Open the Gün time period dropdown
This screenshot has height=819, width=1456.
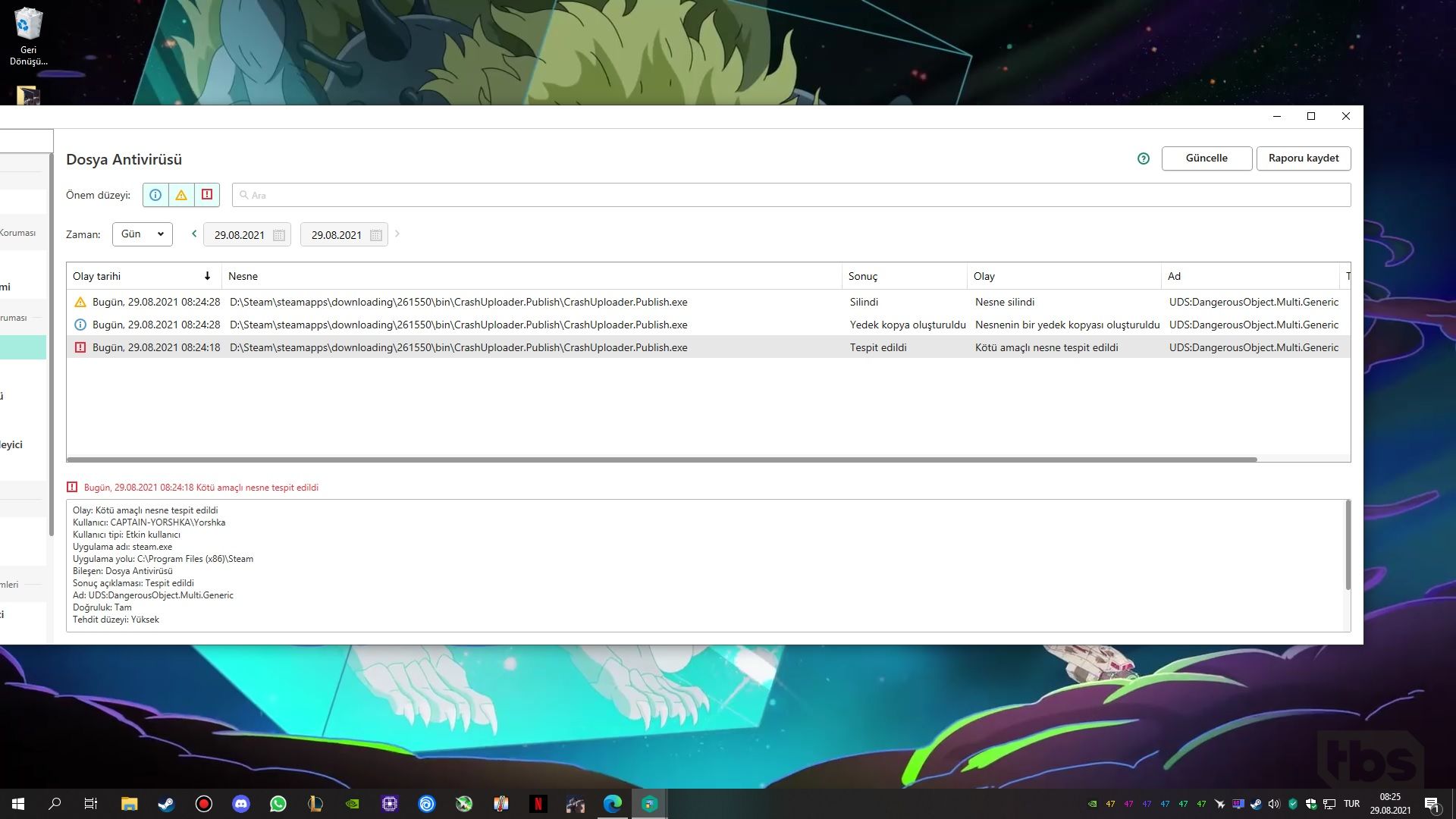point(143,234)
